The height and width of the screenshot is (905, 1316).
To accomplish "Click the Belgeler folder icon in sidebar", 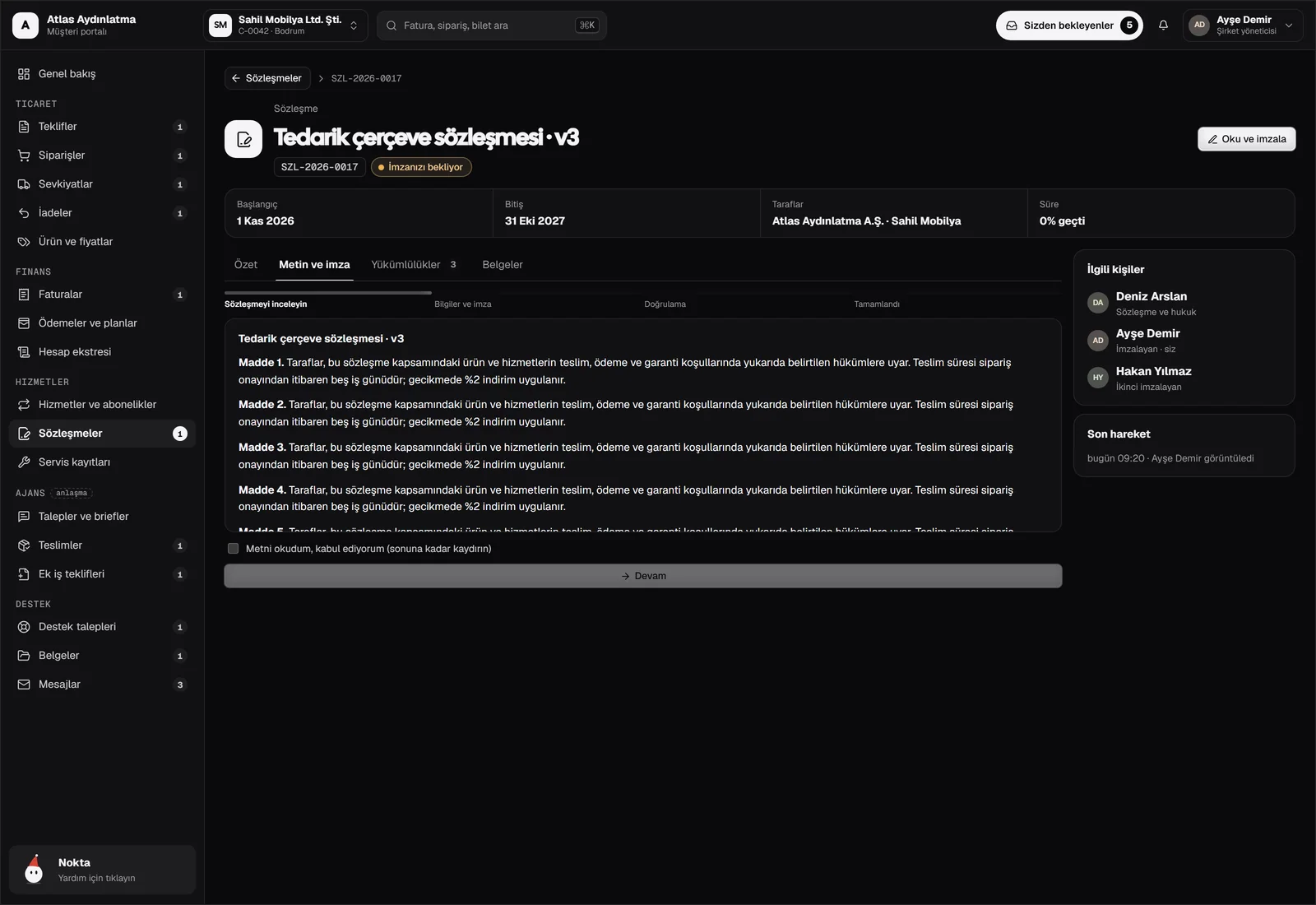I will 24,656.
